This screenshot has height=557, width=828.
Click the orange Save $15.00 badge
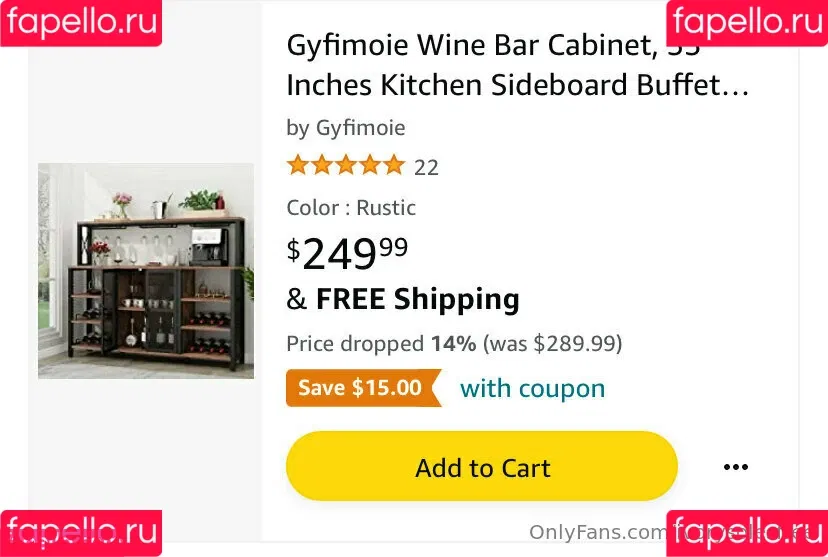tap(362, 388)
